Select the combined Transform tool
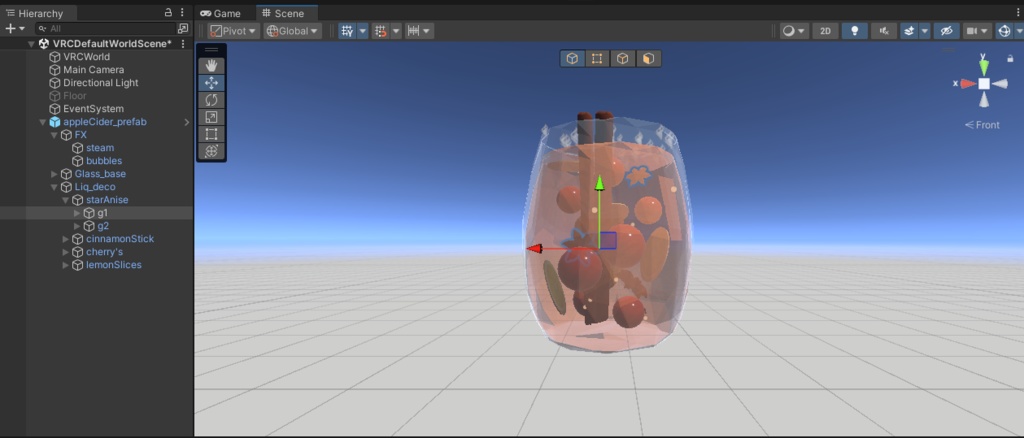 (212, 151)
